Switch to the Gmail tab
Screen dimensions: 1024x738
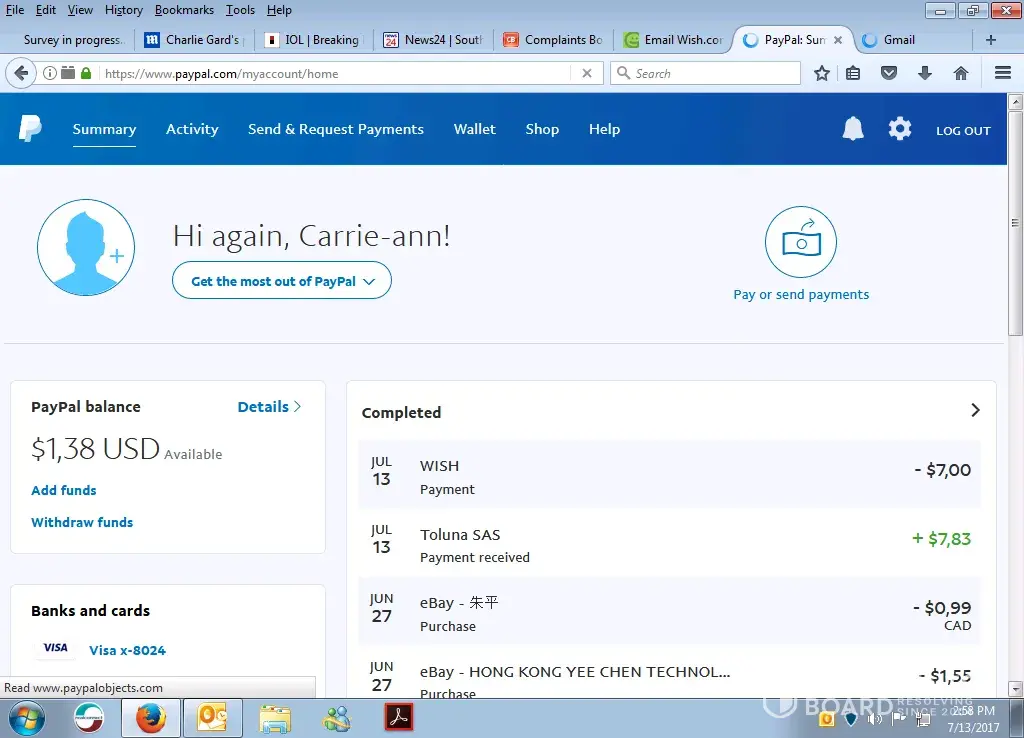pos(898,40)
